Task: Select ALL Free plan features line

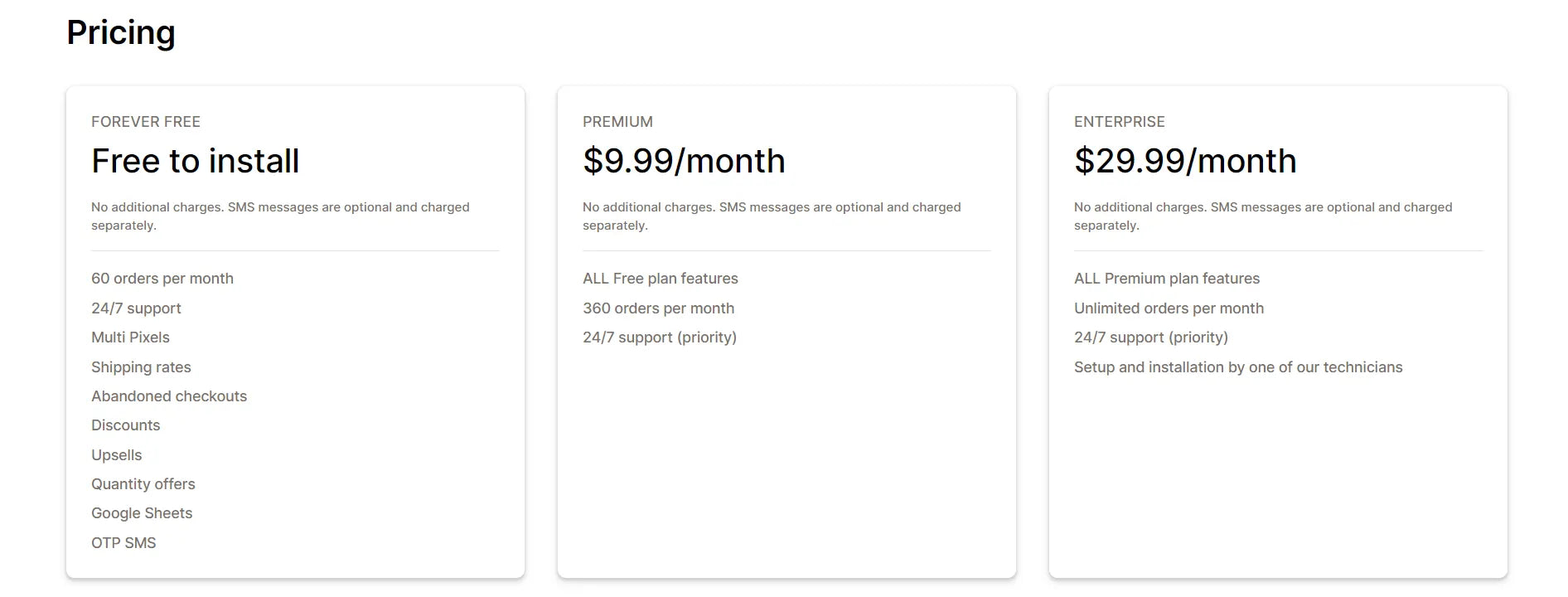Action: (661, 279)
